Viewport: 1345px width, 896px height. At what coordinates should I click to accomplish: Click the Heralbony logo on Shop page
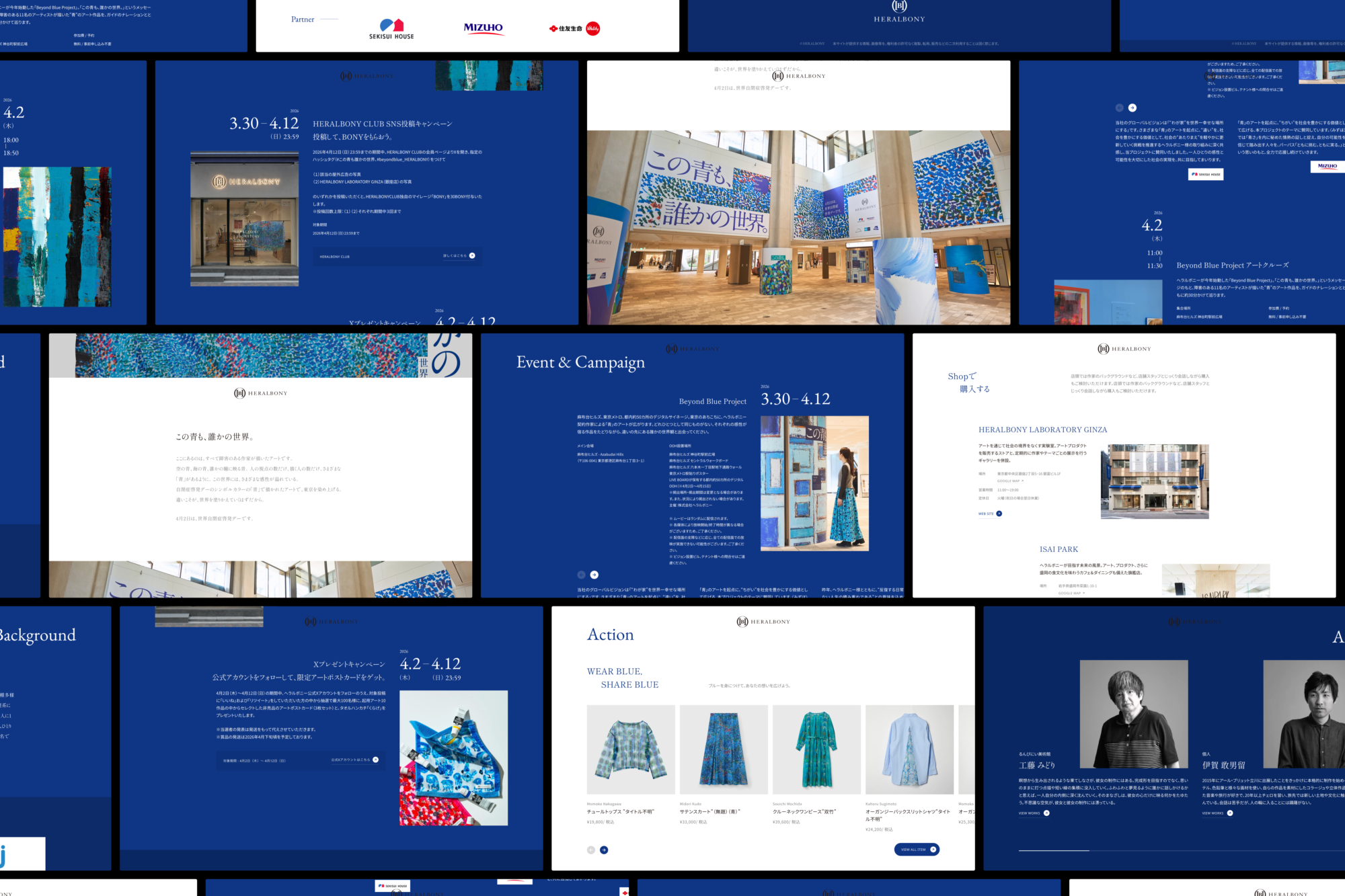(x=1124, y=349)
